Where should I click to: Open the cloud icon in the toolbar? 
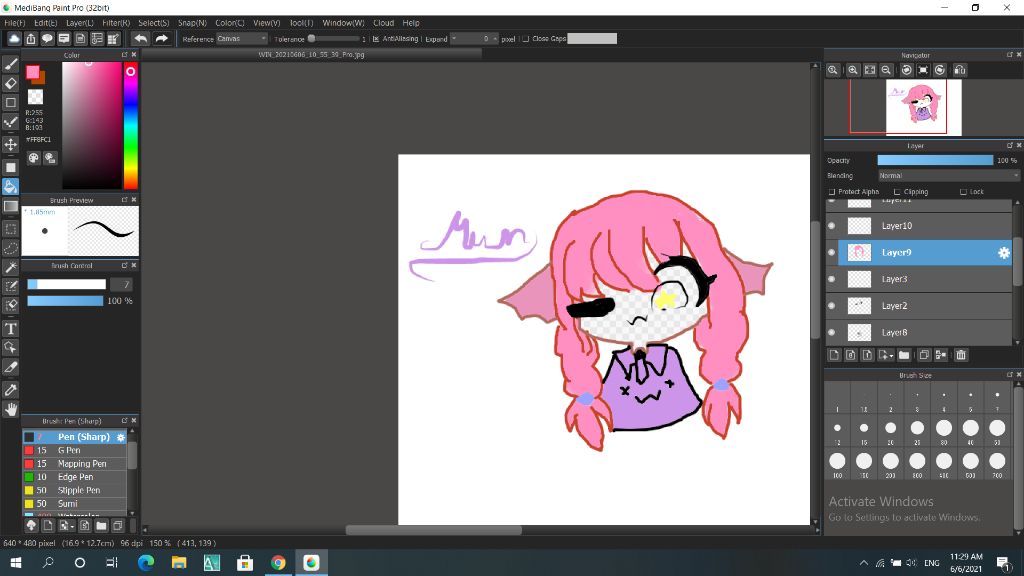14,39
